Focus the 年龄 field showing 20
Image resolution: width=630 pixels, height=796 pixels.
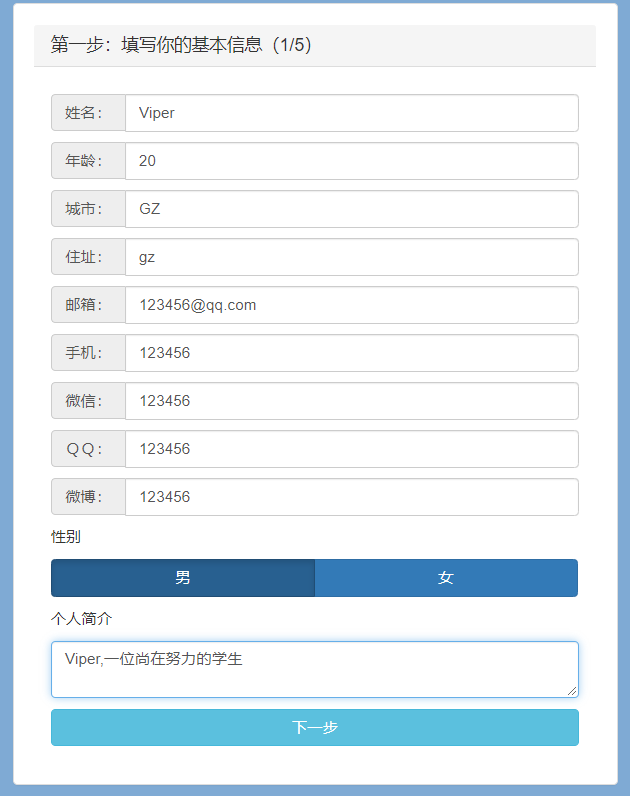tap(351, 161)
